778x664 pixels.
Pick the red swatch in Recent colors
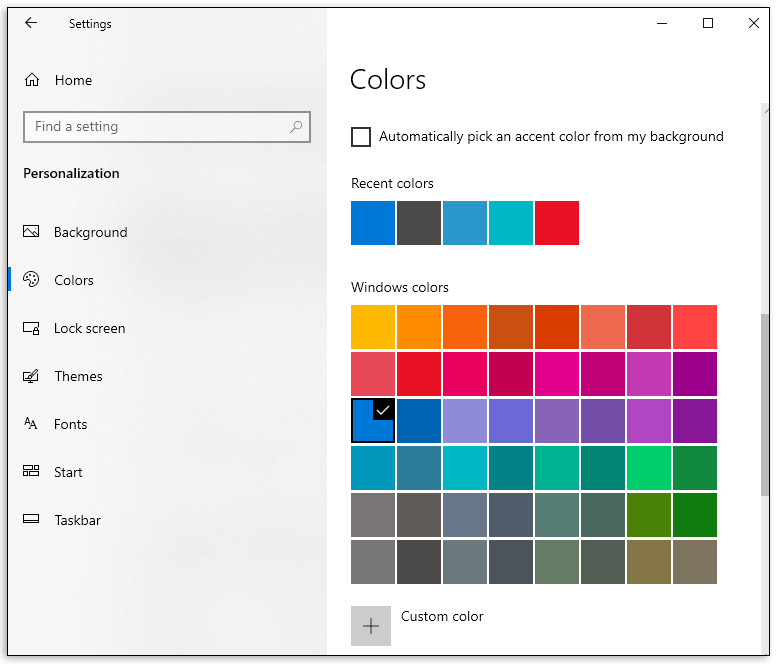coord(557,223)
